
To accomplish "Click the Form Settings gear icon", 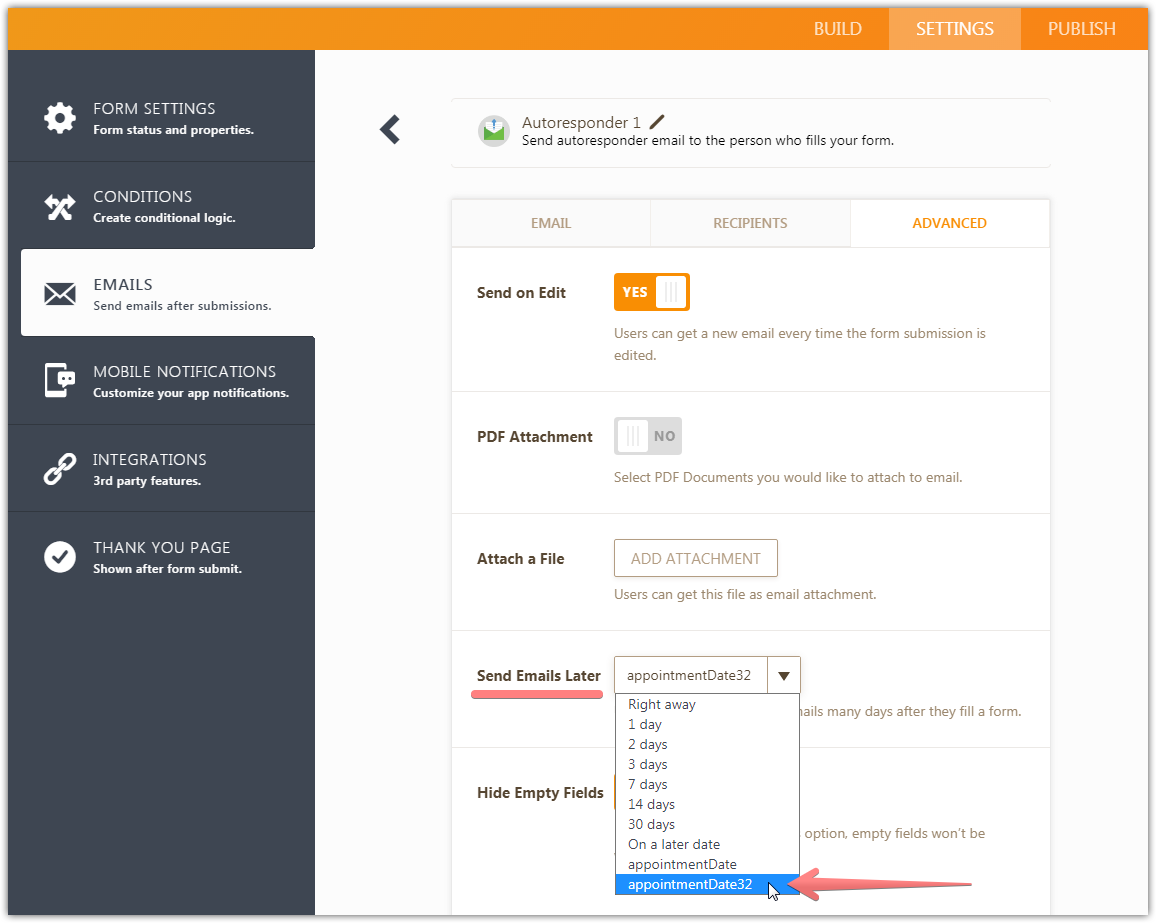I will pos(60,118).
